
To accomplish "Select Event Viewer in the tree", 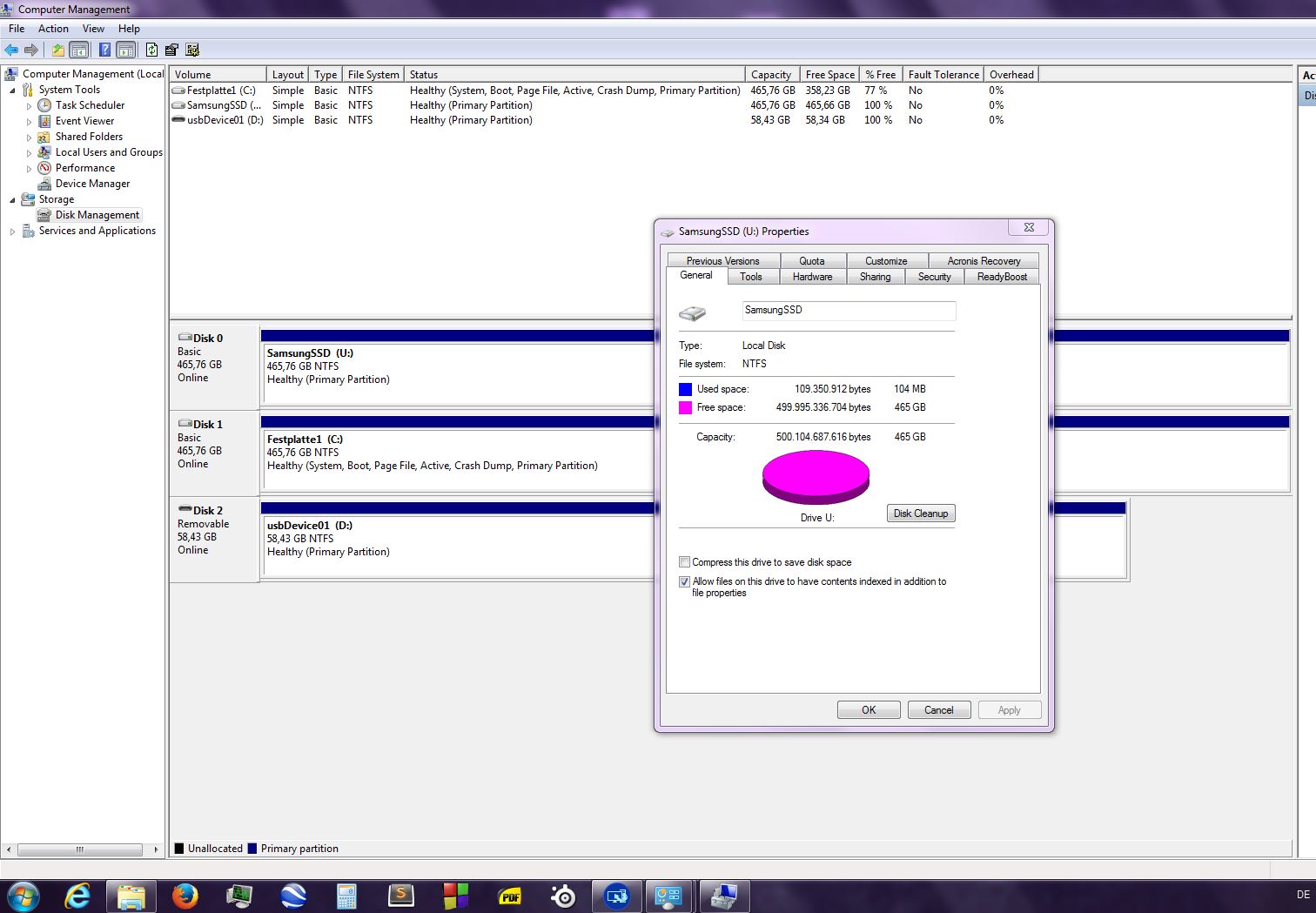I will [x=84, y=121].
